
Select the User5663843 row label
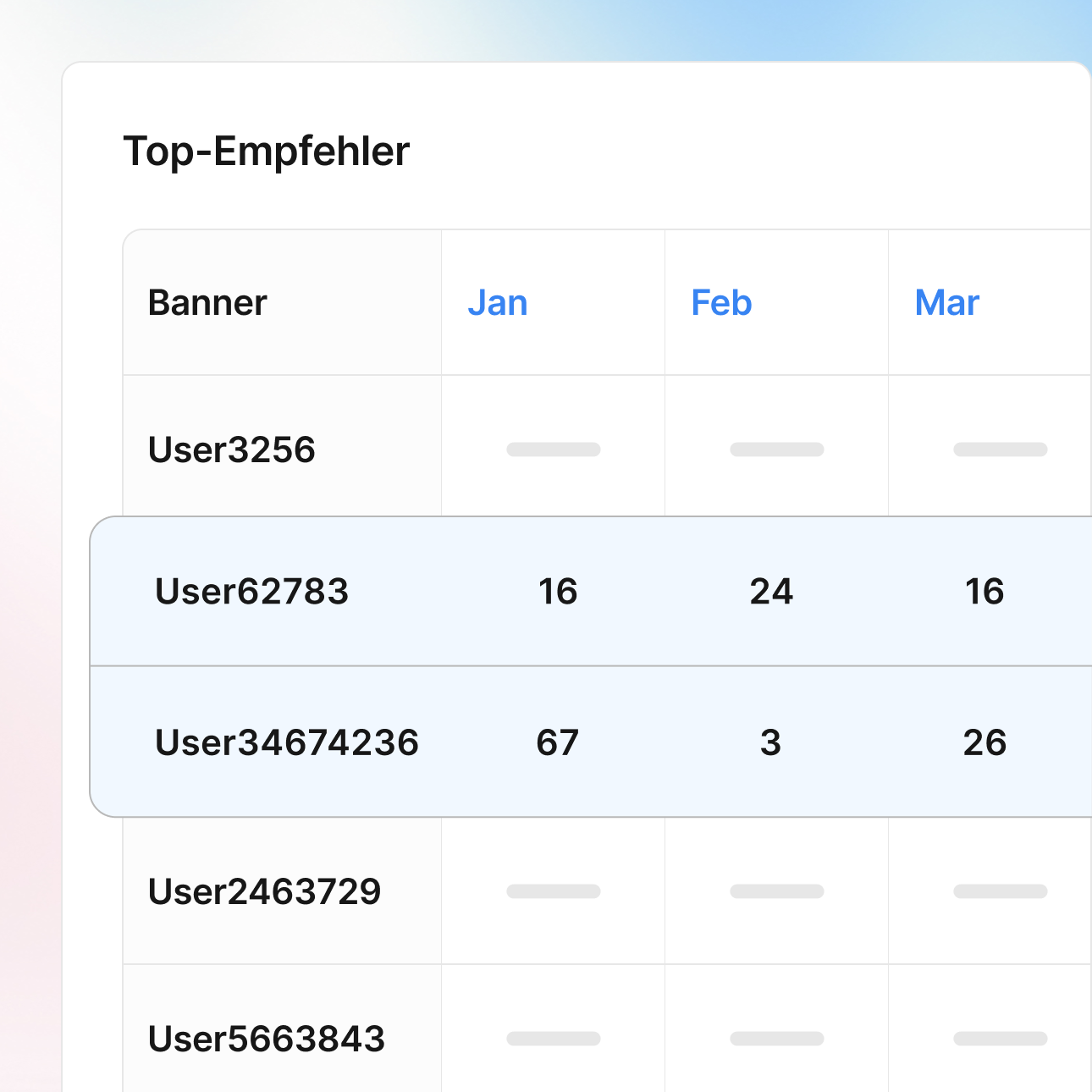(x=266, y=1039)
